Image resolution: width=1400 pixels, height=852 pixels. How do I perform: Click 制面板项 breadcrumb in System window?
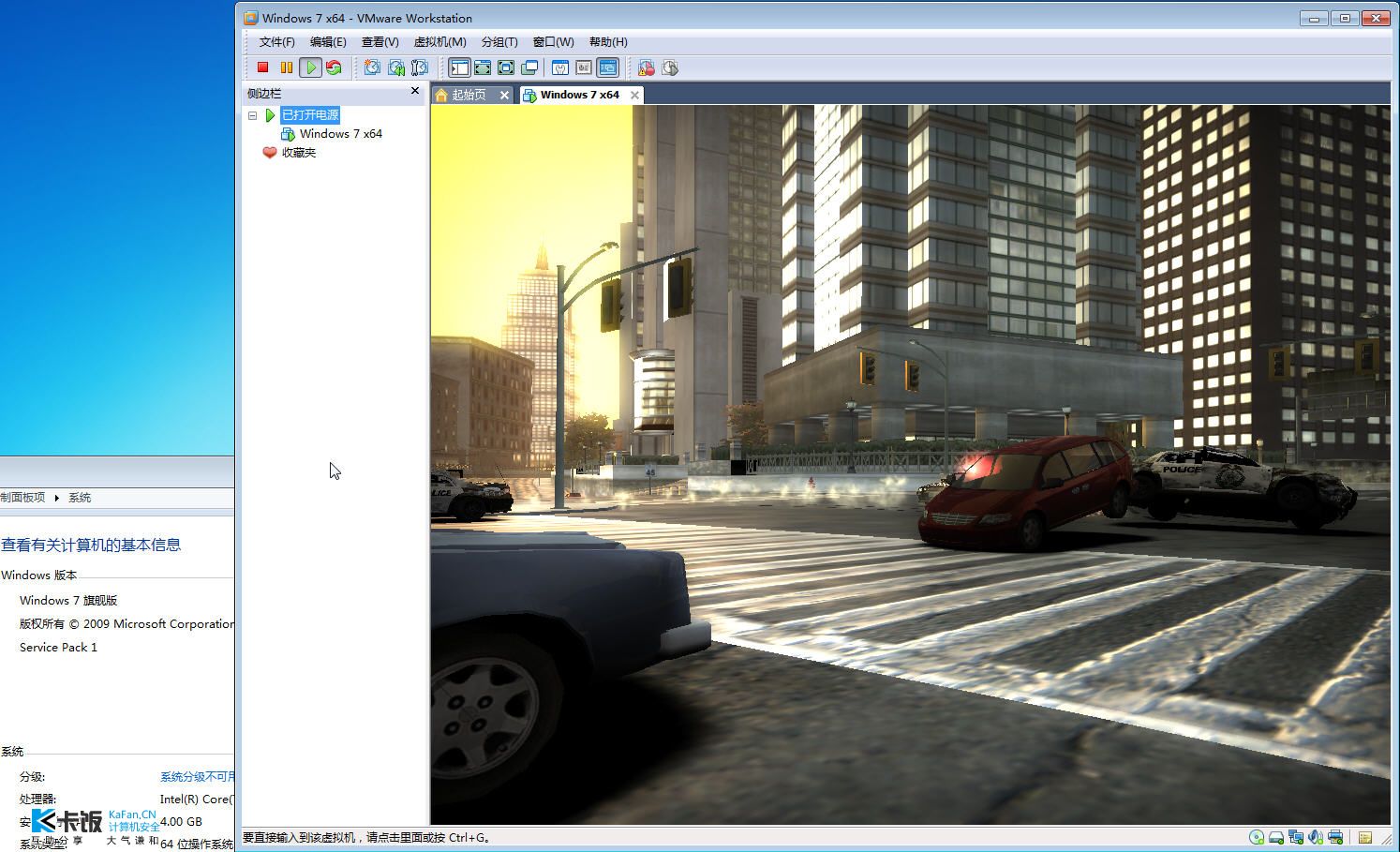(x=22, y=498)
